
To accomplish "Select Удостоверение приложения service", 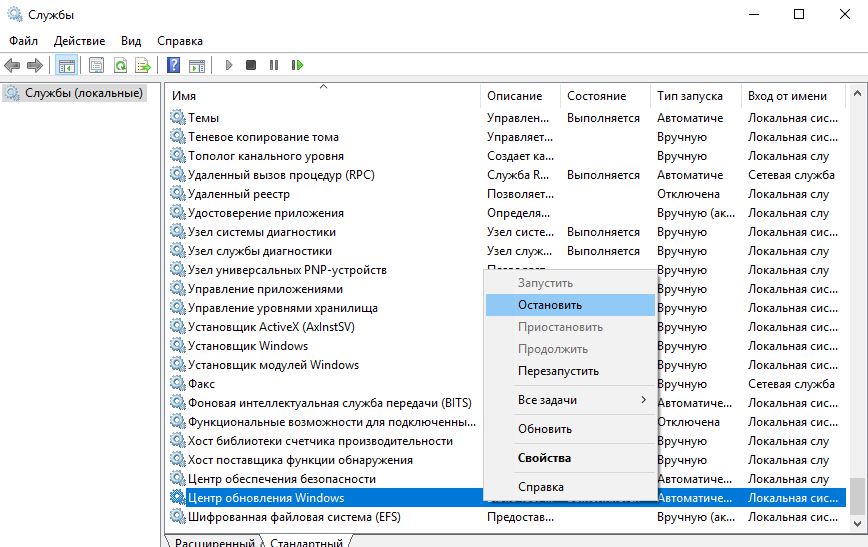I will coord(266,213).
